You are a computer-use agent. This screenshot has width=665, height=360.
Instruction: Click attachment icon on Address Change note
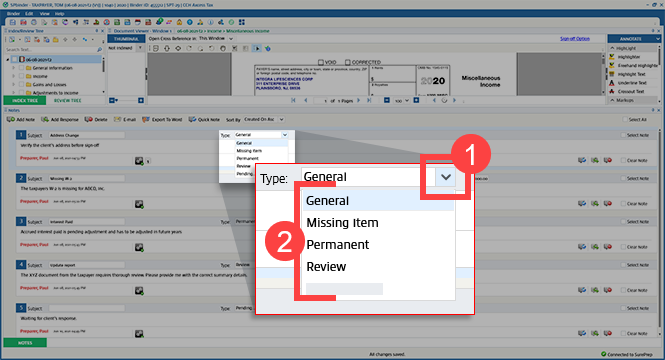[x=139, y=161]
